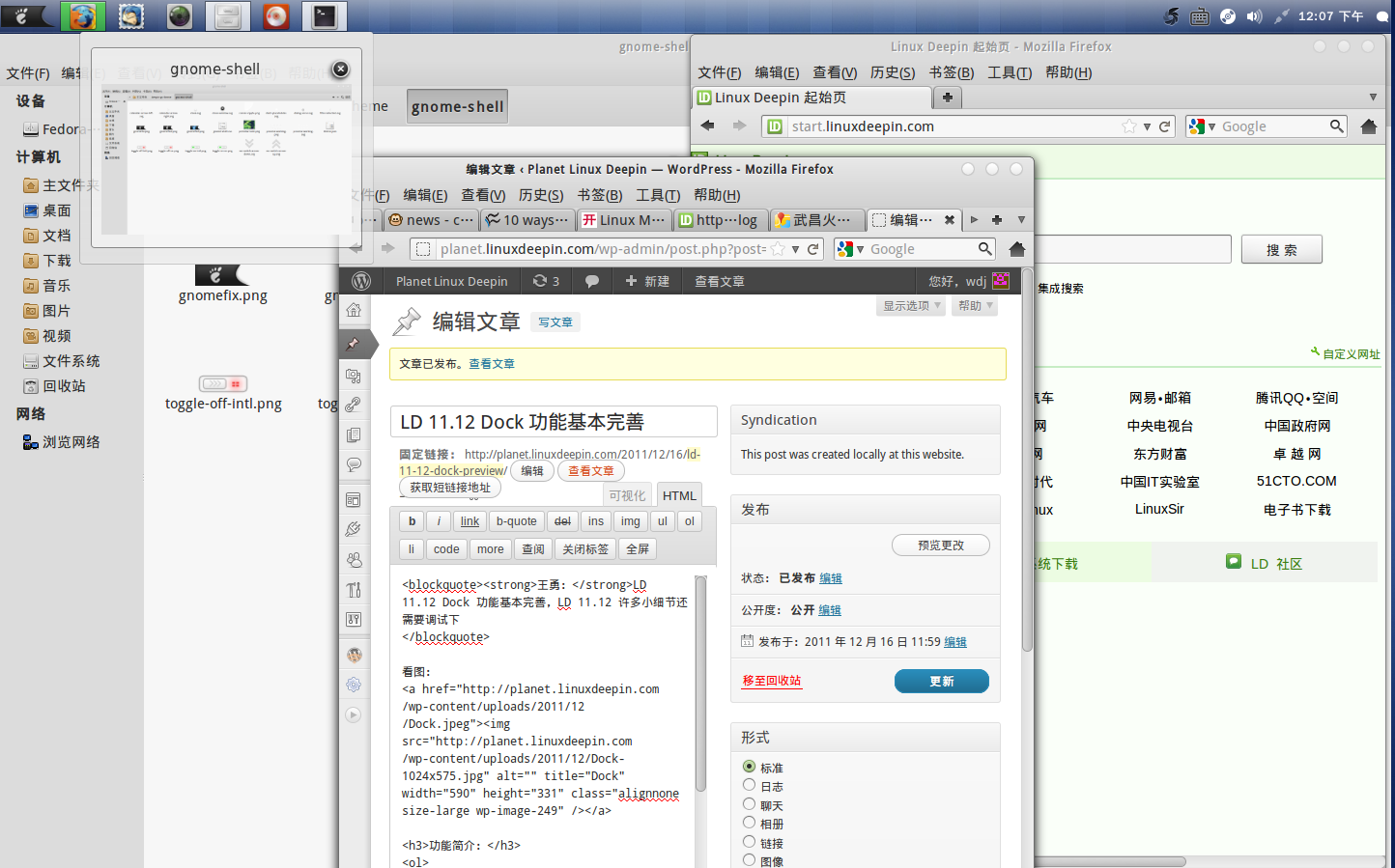This screenshot has height=868, width=1395.
Task: Open the Posts pushpin sidebar icon
Action: [354, 343]
